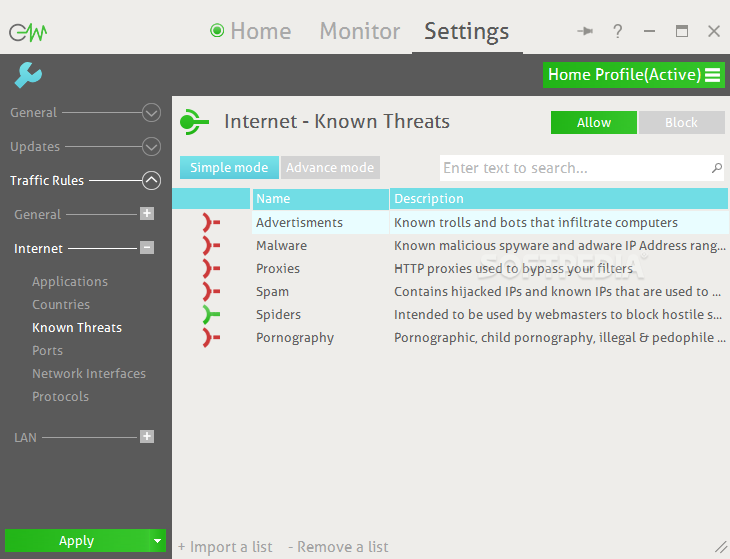730x559 pixels.
Task: Go to the Monitor tab
Action: pyautogui.click(x=360, y=31)
